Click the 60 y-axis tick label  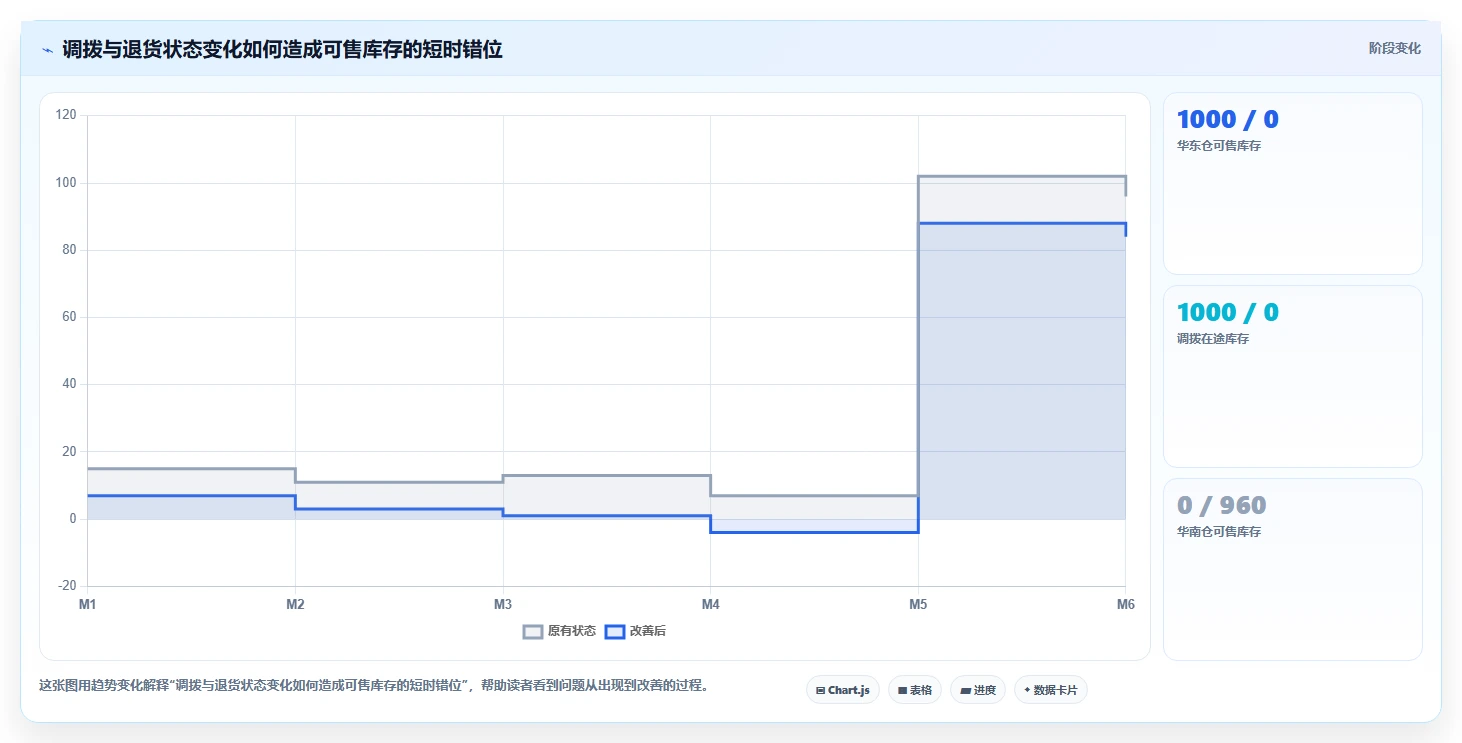69,317
